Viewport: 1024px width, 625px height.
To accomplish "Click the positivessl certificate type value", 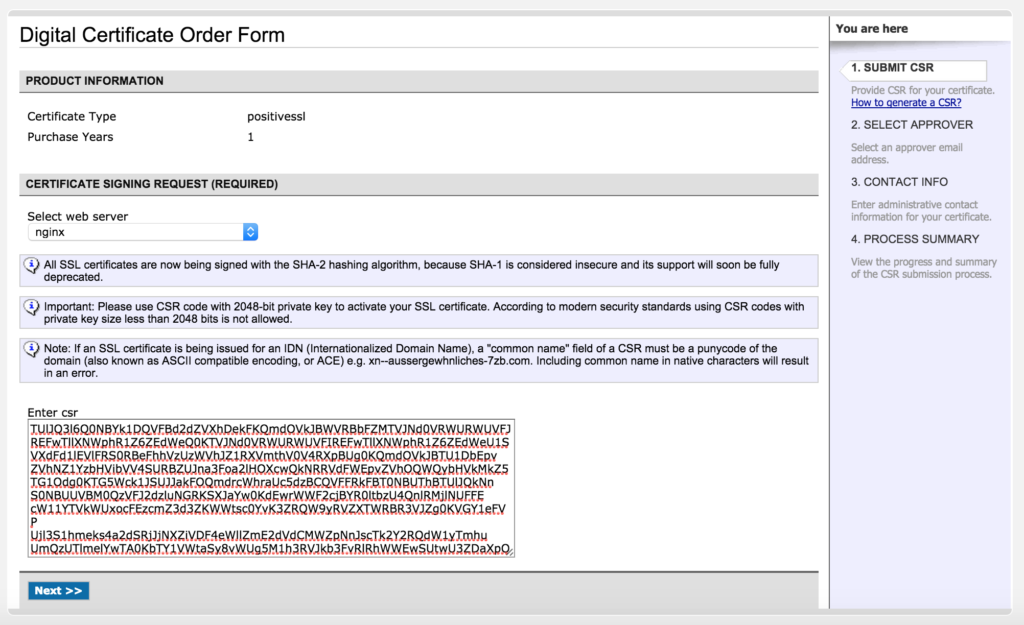I will pos(276,117).
